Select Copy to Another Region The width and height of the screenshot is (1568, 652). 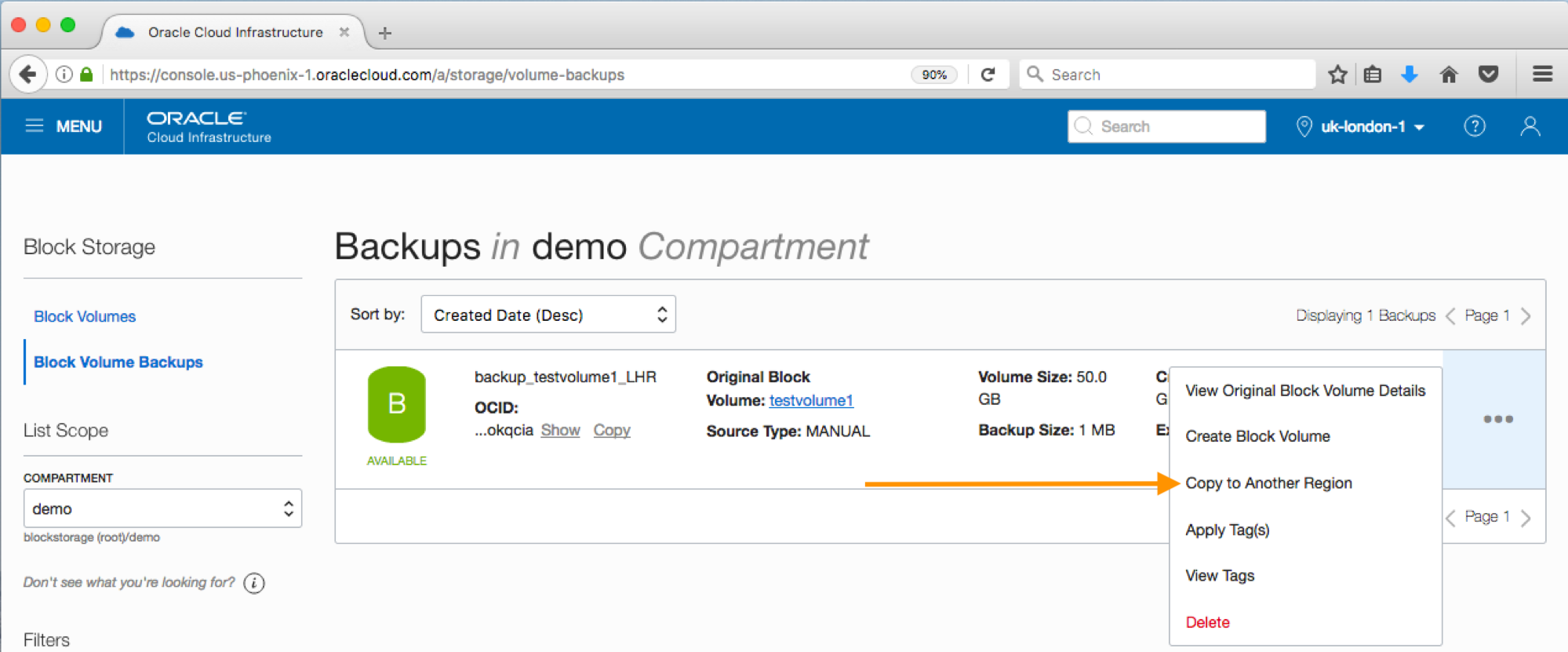coord(1268,483)
